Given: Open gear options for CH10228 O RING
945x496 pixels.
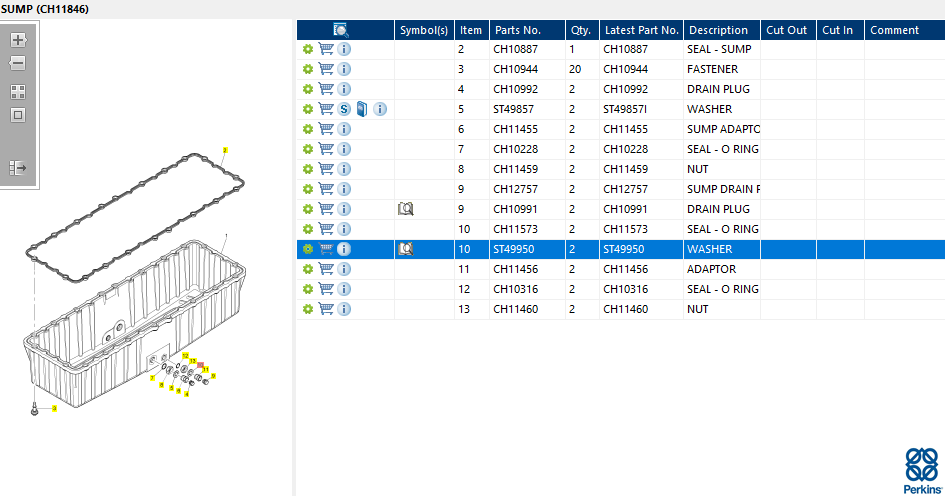Looking at the screenshot, I should tap(308, 149).
